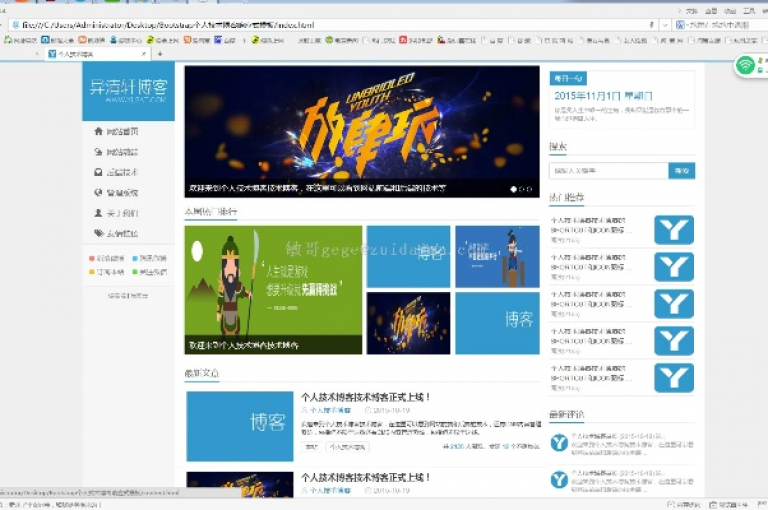The height and width of the screenshot is (510, 768).
Task: Open the first article's blue 博客 thumbnail
Action: coord(240,426)
